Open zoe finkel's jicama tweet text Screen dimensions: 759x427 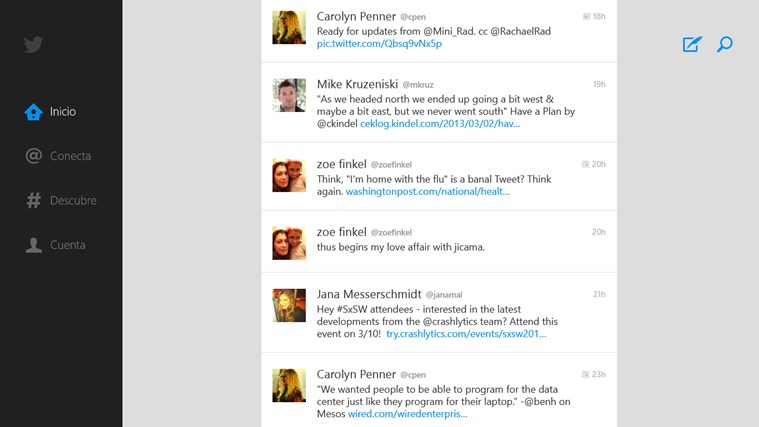400,246
